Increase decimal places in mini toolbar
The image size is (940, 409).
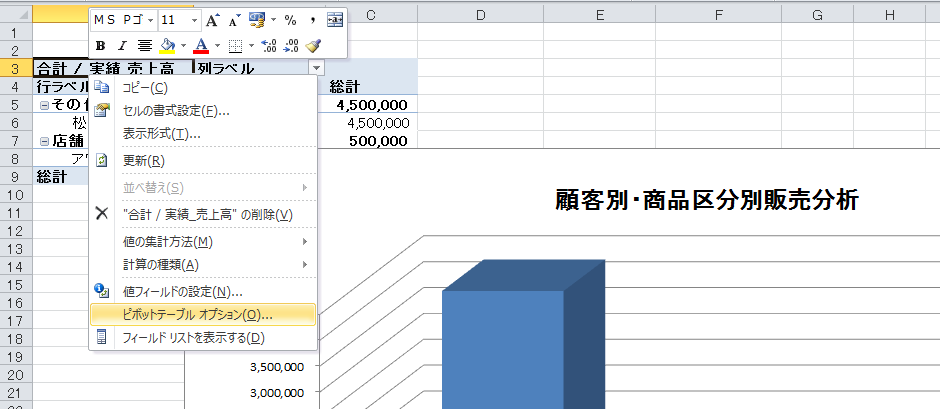(x=270, y=45)
